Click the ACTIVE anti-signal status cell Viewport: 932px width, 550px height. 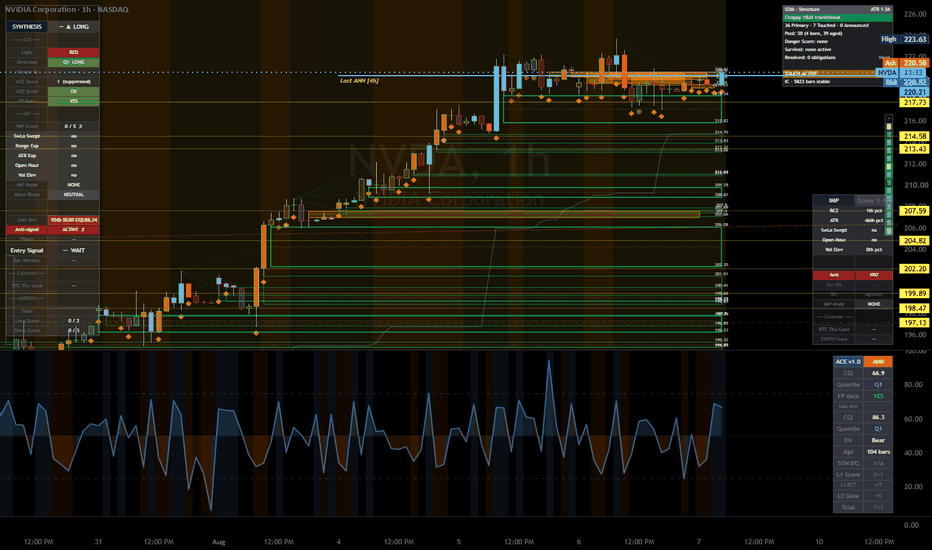(74, 229)
